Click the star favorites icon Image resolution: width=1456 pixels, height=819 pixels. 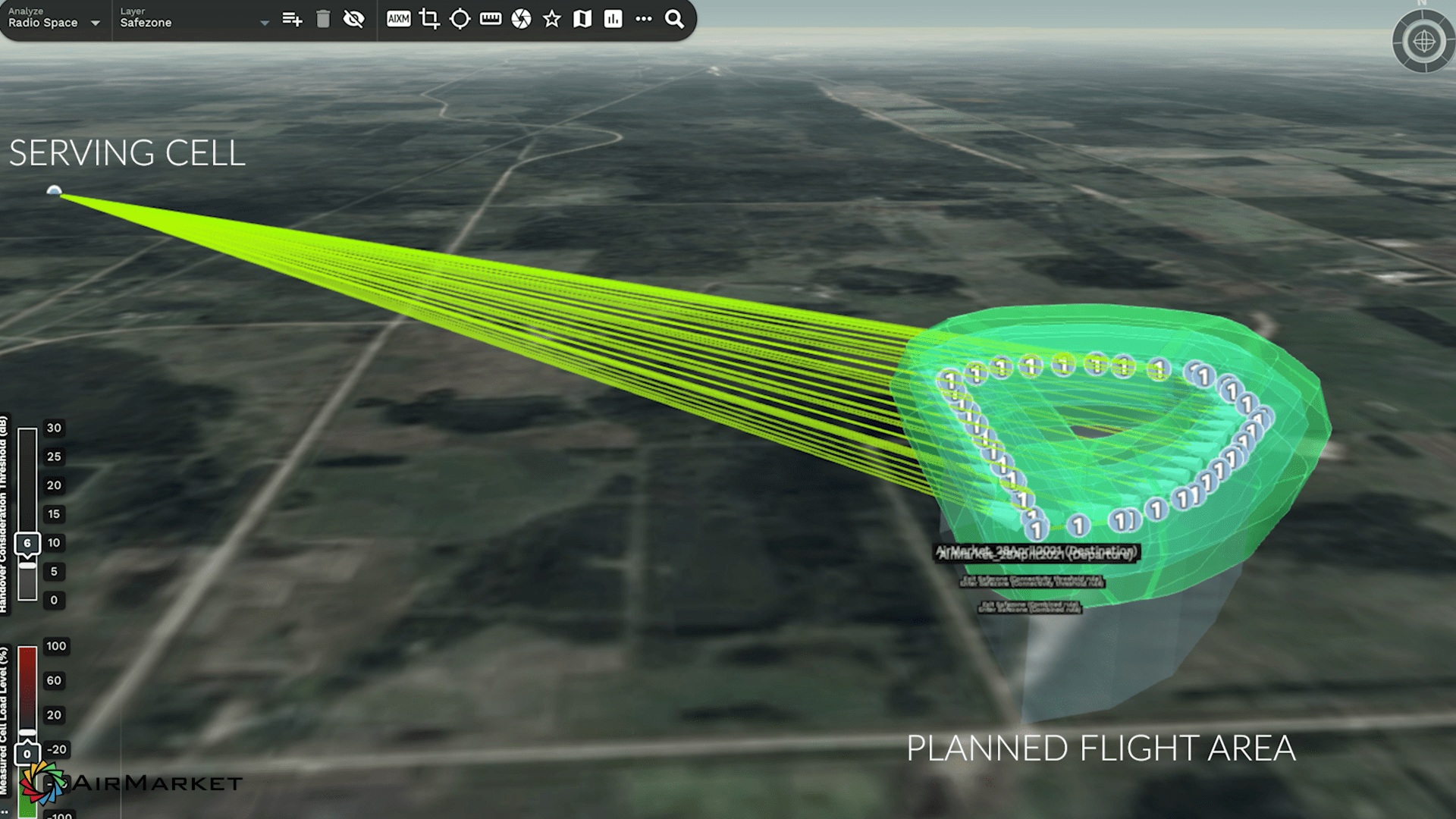[x=551, y=20]
